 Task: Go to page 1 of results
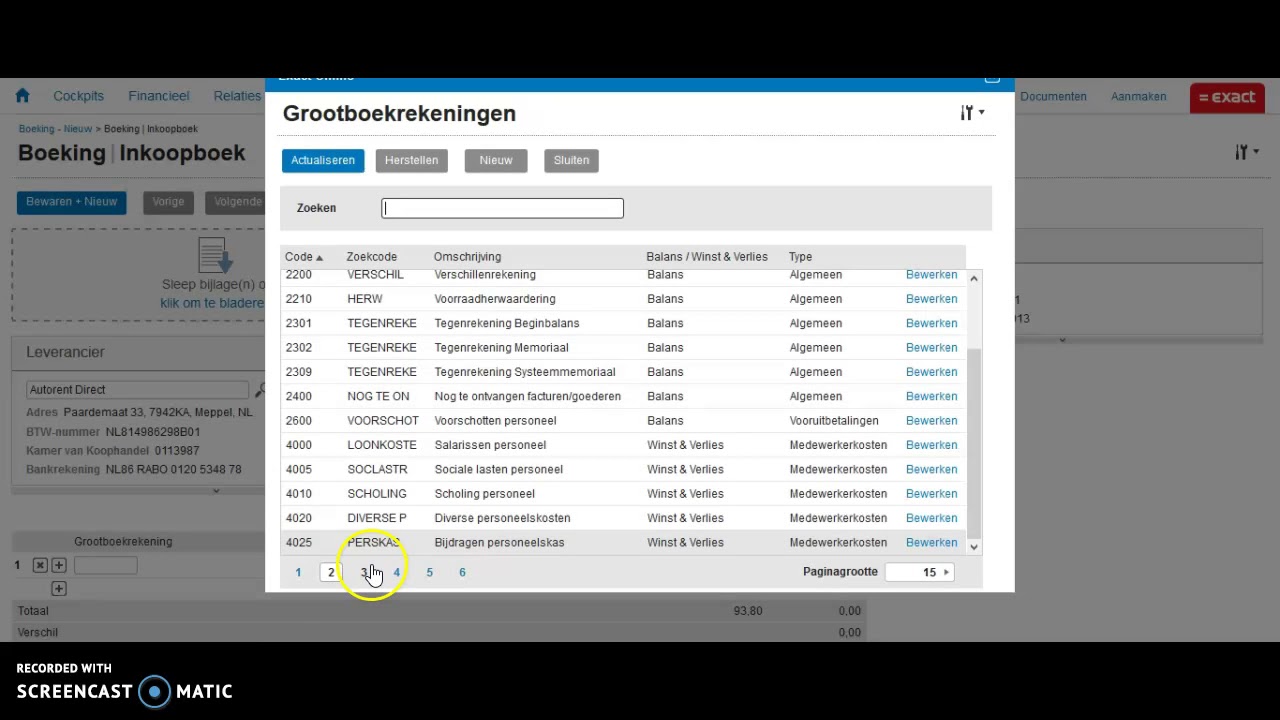(298, 572)
